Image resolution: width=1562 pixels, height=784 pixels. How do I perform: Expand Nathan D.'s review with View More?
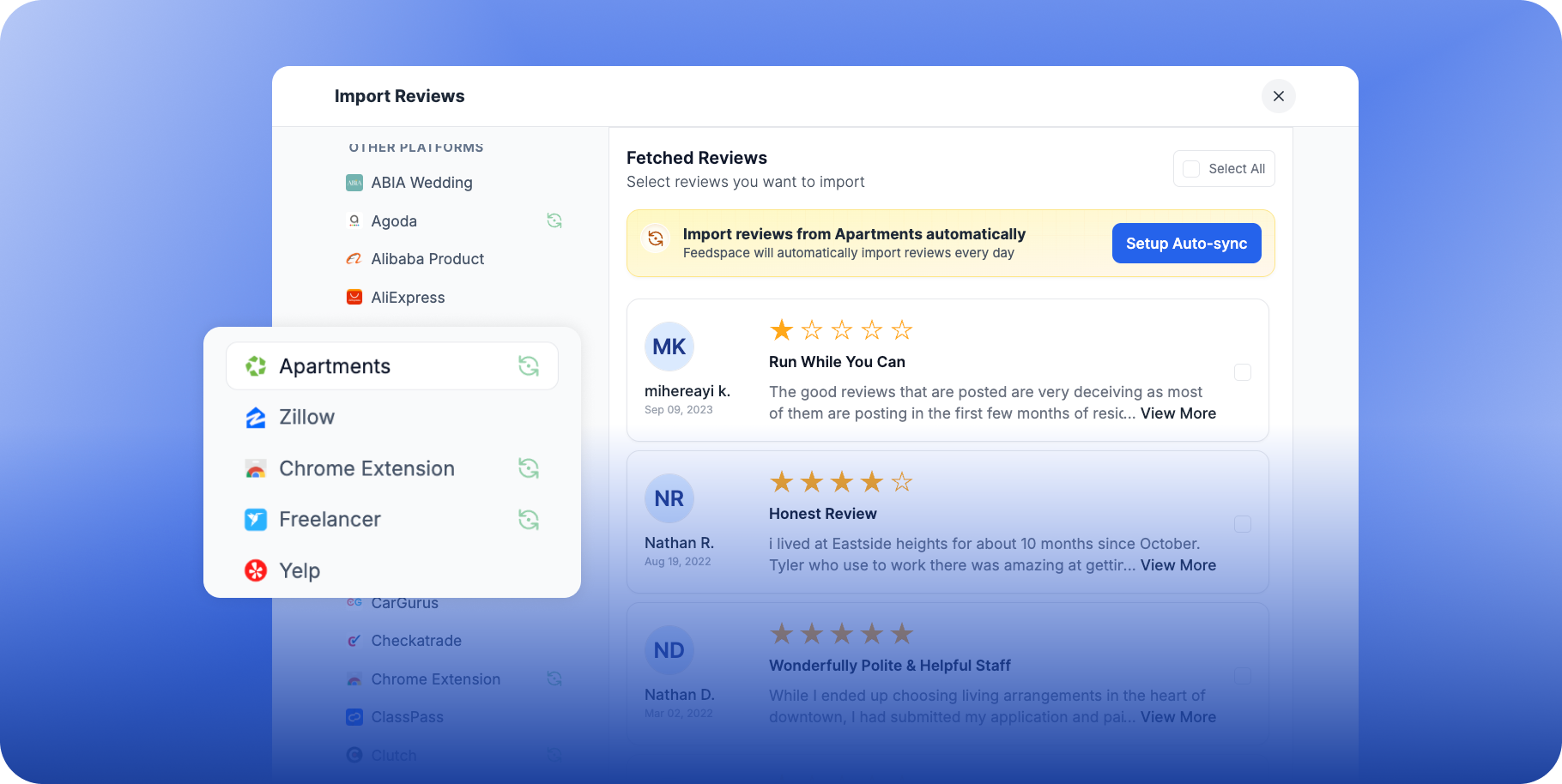coord(1178,716)
